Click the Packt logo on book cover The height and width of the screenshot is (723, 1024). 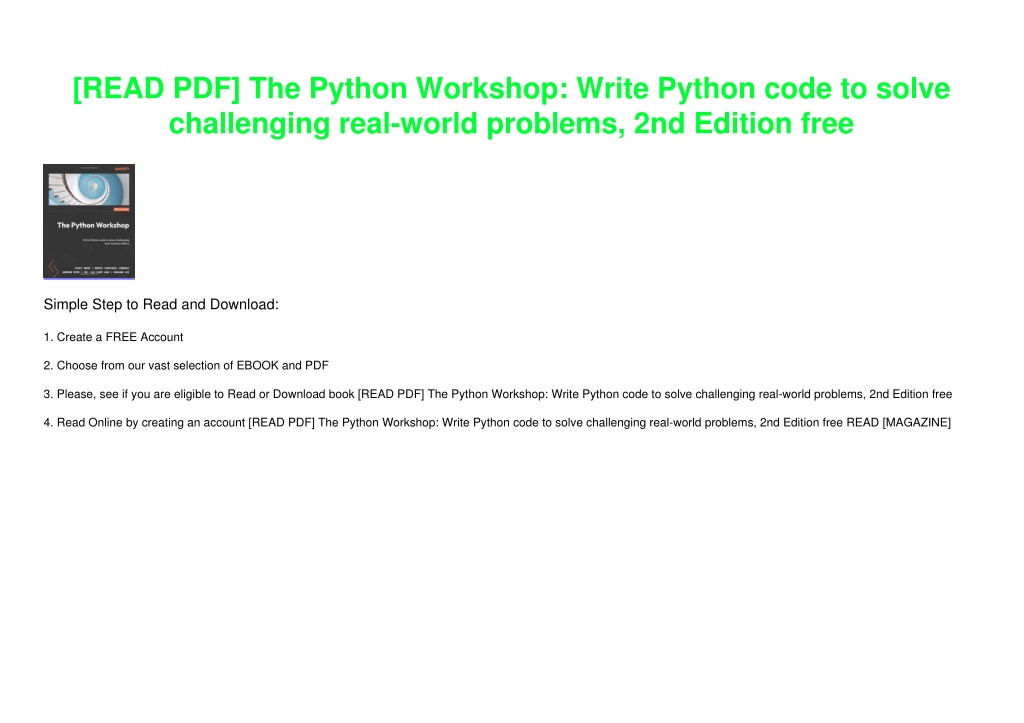click(121, 169)
